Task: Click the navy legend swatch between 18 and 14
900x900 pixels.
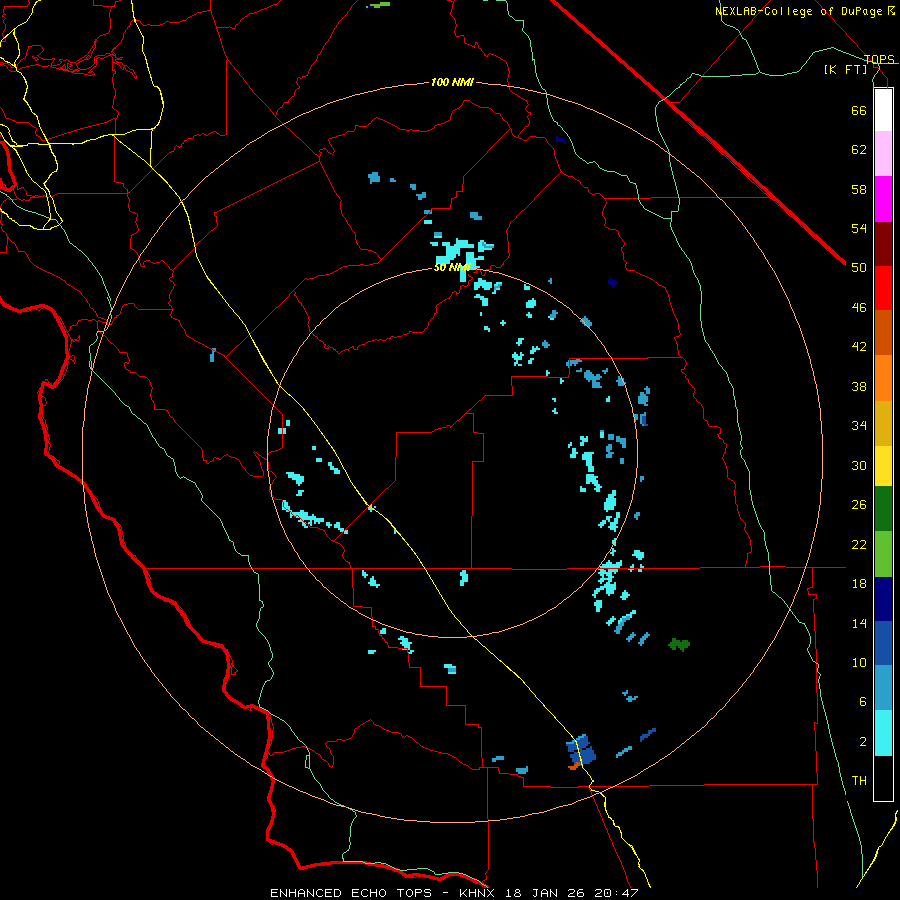Action: [883, 599]
